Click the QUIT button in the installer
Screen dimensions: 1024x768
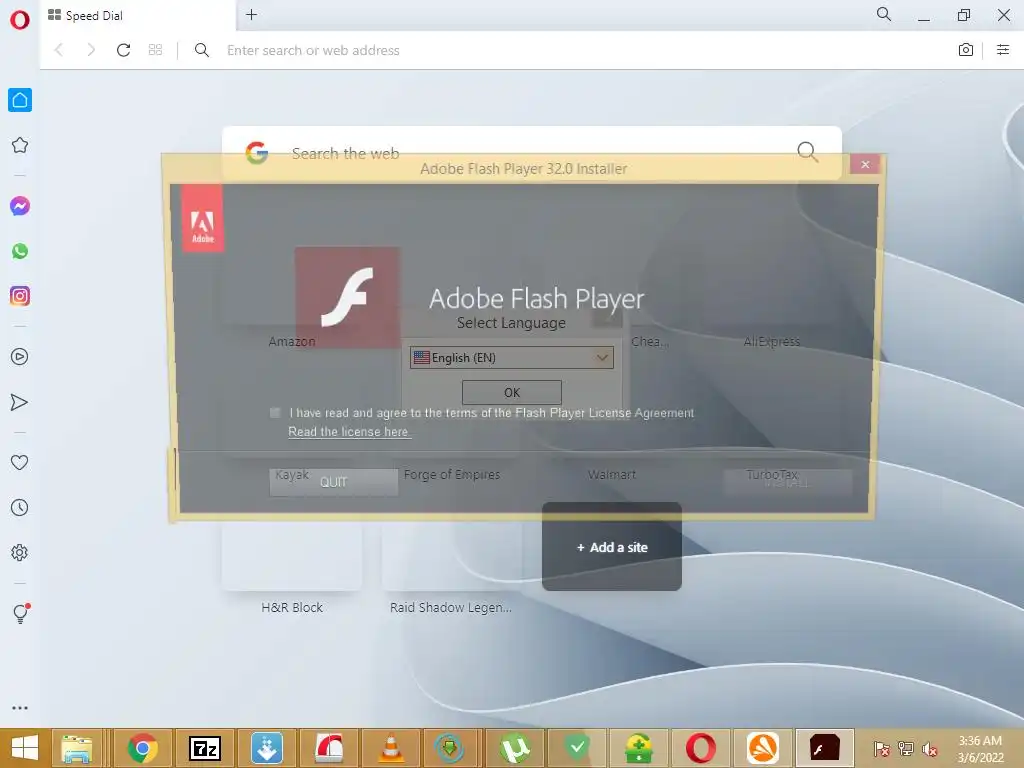coord(333,482)
